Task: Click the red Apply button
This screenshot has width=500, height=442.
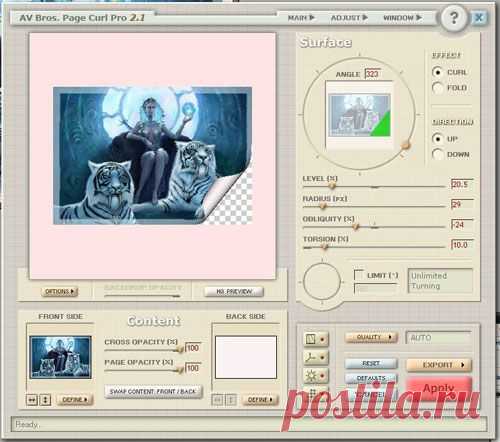Action: (439, 388)
